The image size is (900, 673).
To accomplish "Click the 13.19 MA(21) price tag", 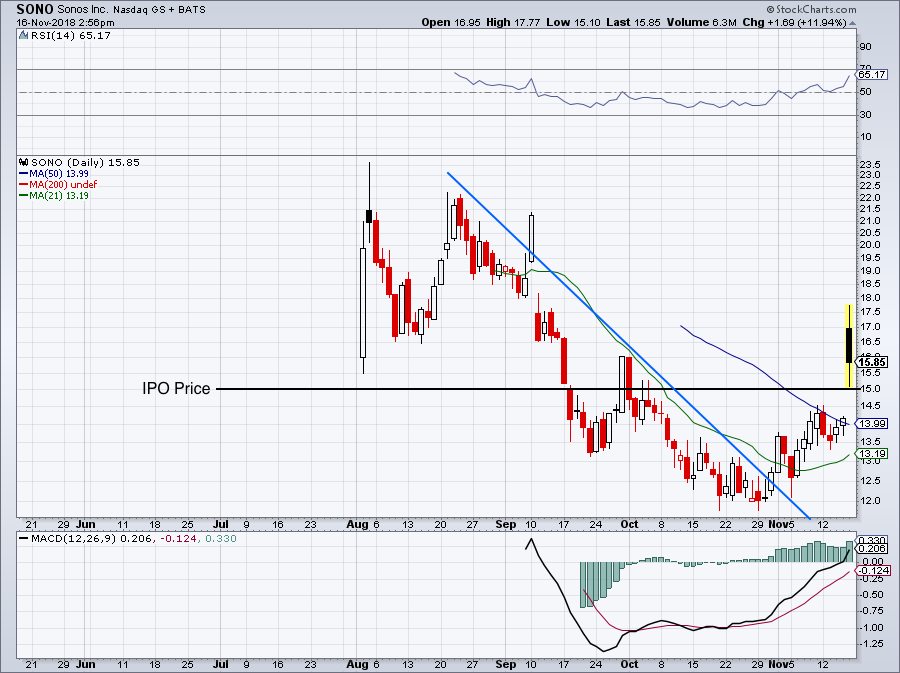I will click(x=872, y=453).
